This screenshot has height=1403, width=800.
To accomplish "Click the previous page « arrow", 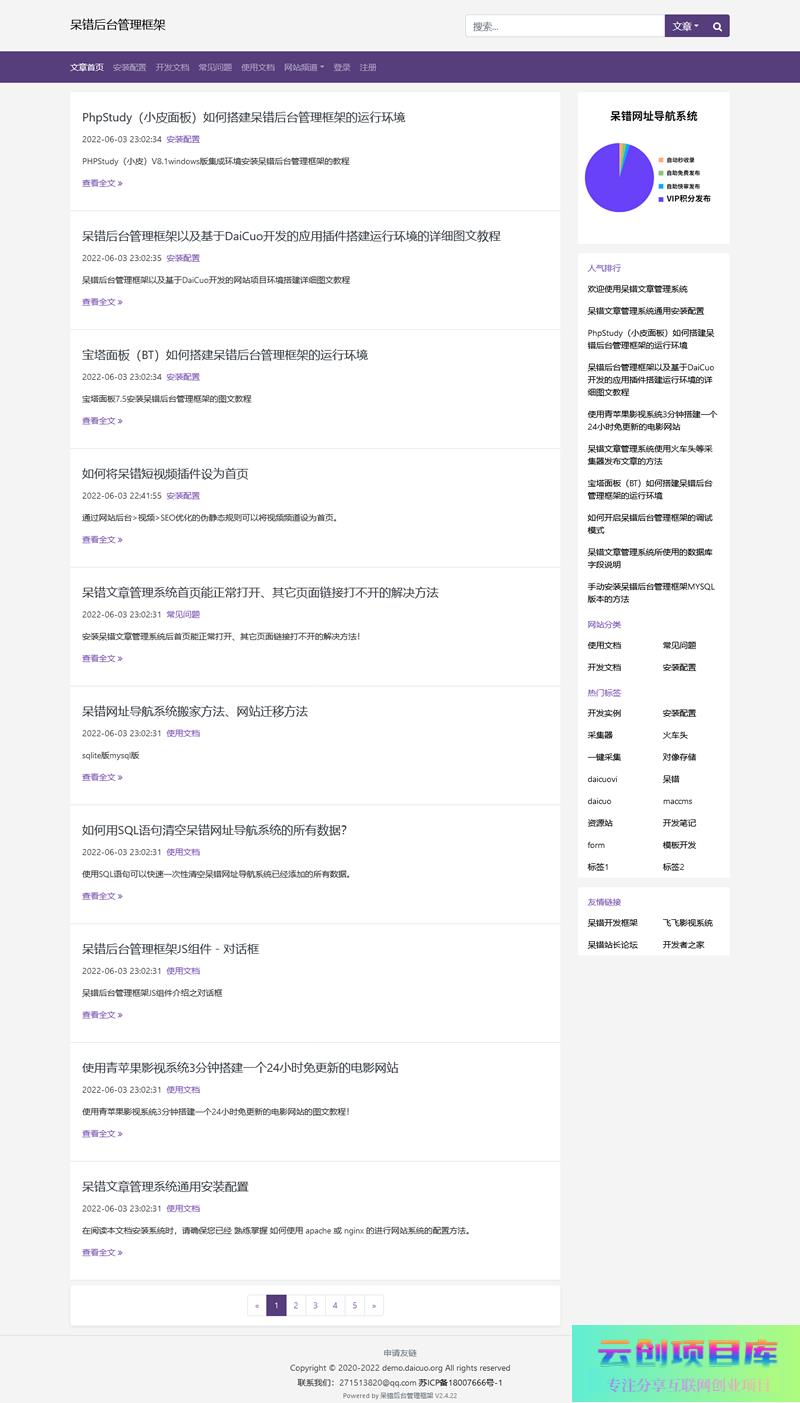I will (x=257, y=1305).
